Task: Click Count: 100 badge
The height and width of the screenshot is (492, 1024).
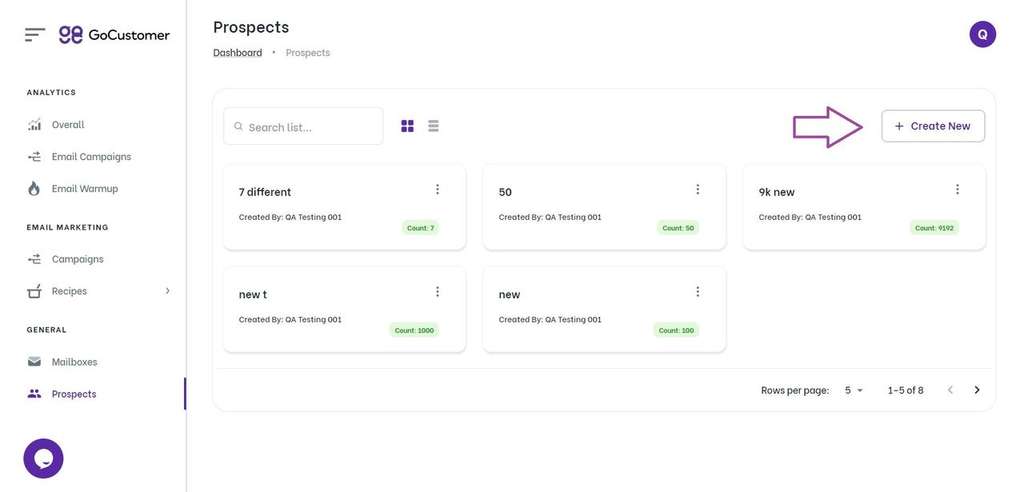Action: [x=676, y=330]
